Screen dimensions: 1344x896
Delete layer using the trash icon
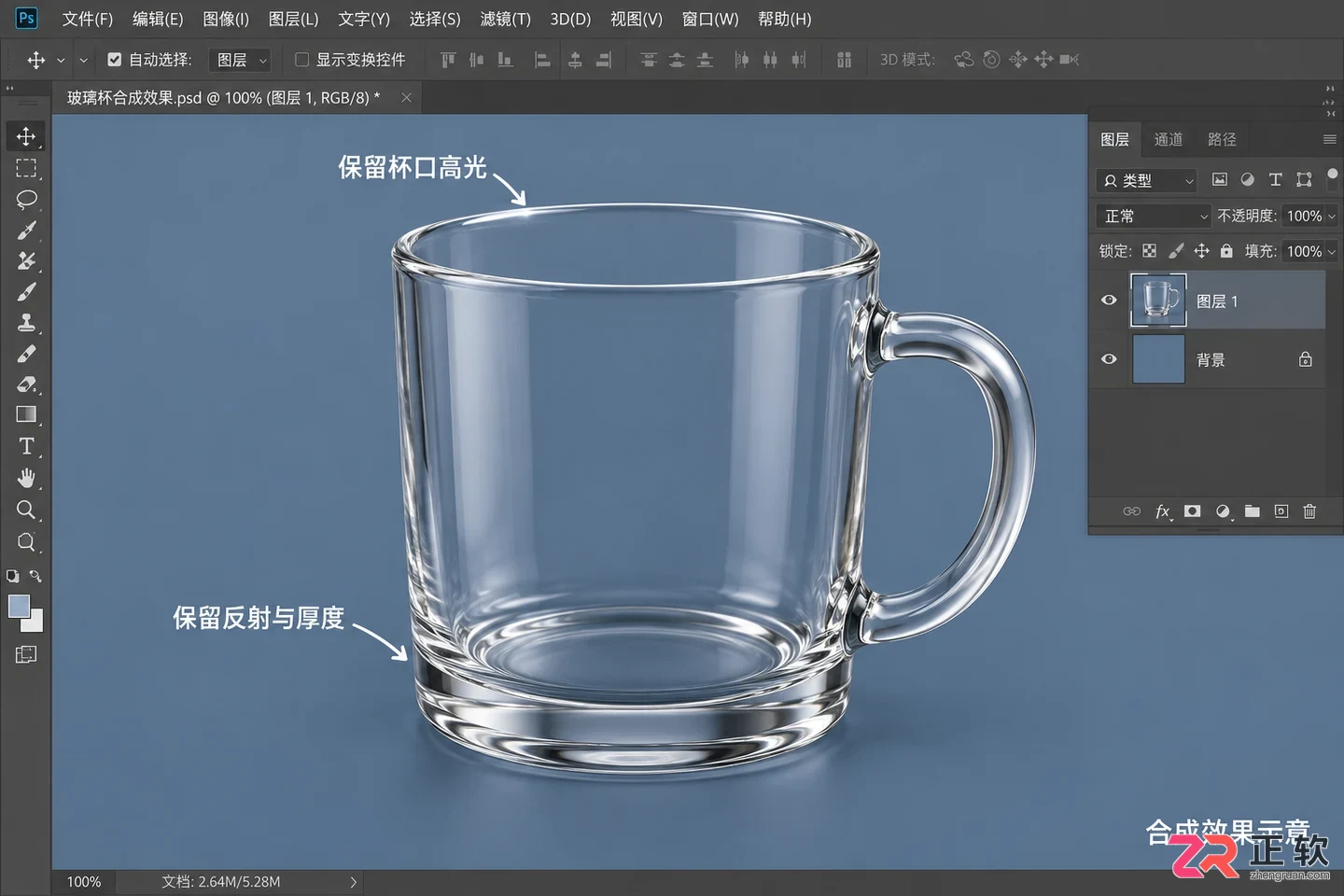click(1309, 511)
